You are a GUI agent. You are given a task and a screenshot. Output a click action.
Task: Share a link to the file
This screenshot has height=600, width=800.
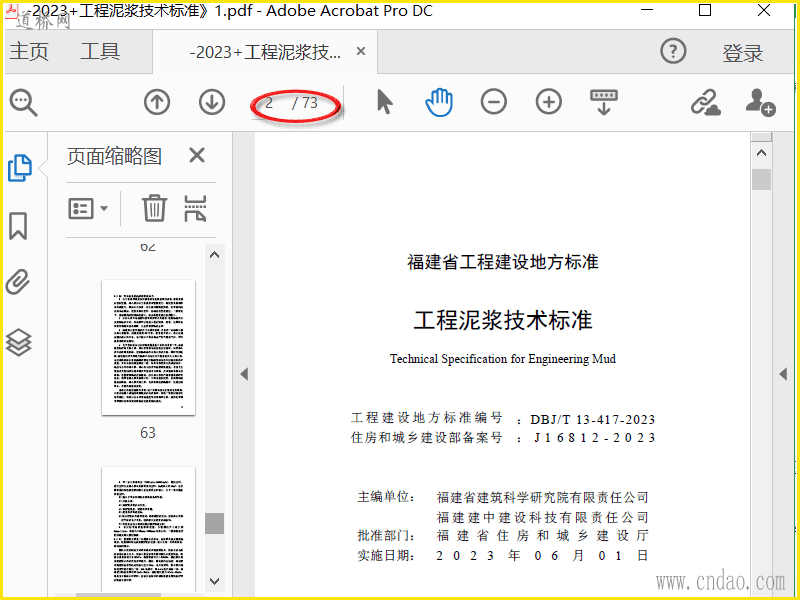706,102
